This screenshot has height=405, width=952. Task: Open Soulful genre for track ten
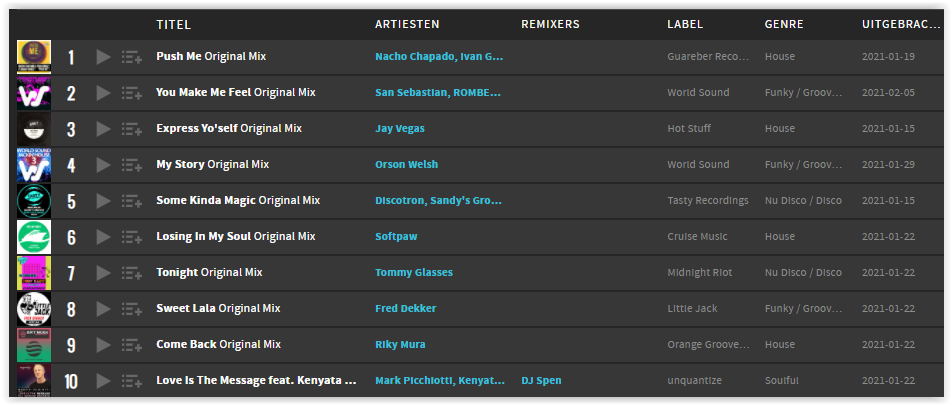click(781, 381)
